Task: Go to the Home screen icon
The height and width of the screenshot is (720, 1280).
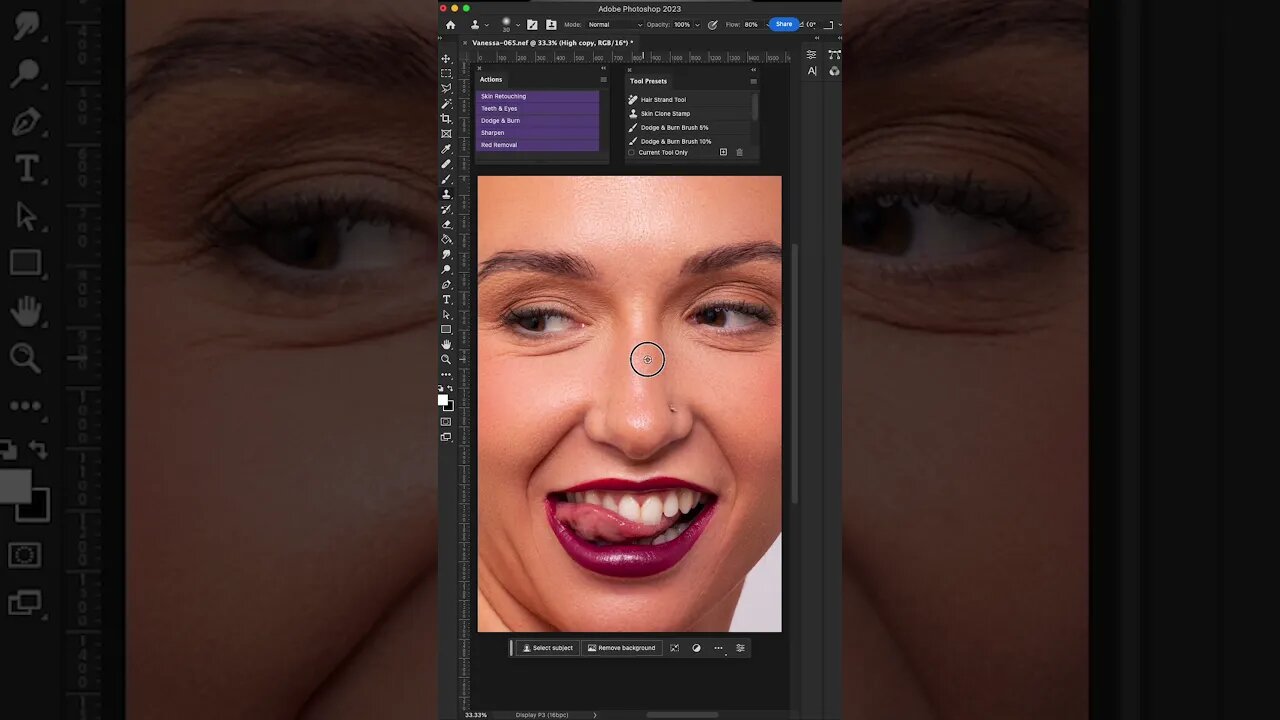Action: 450,24
